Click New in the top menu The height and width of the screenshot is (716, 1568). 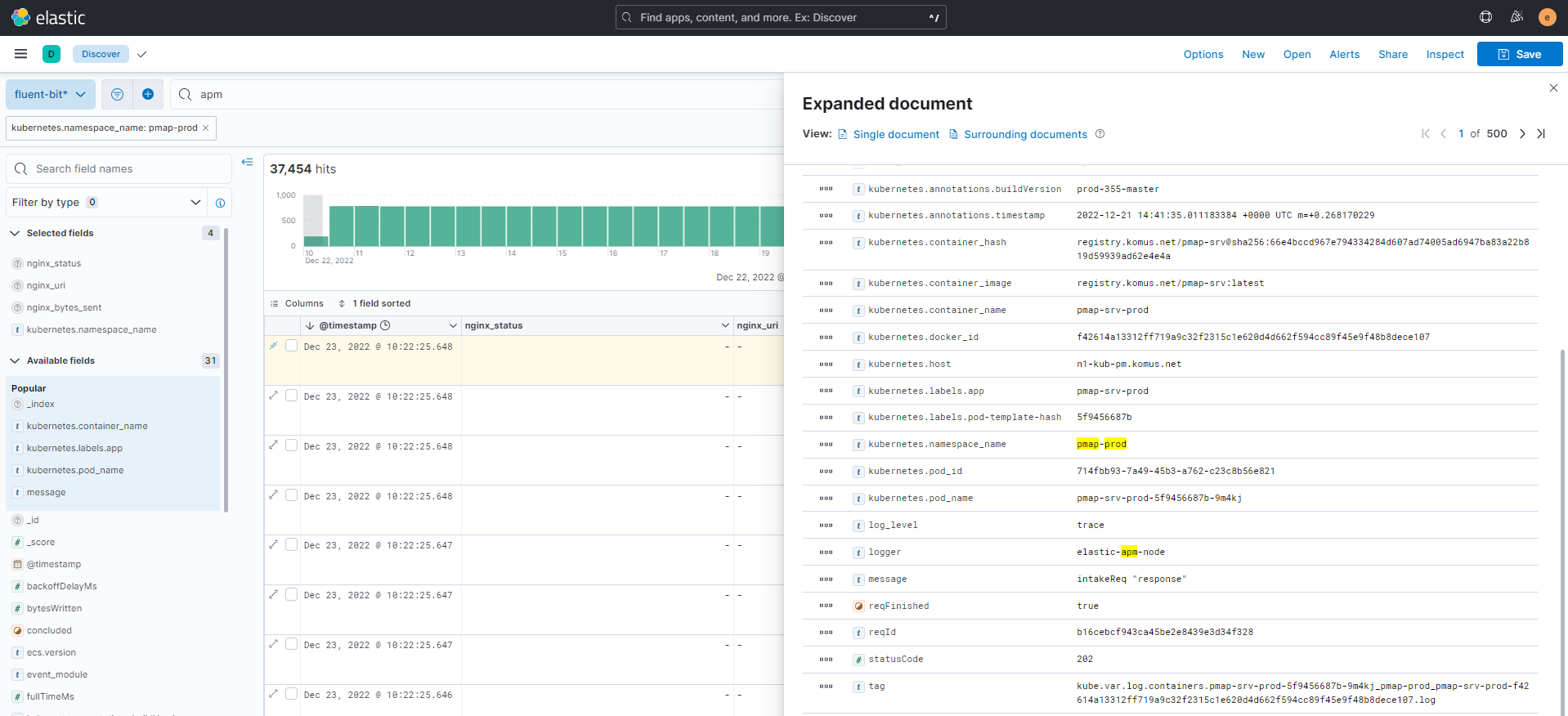click(x=1253, y=55)
